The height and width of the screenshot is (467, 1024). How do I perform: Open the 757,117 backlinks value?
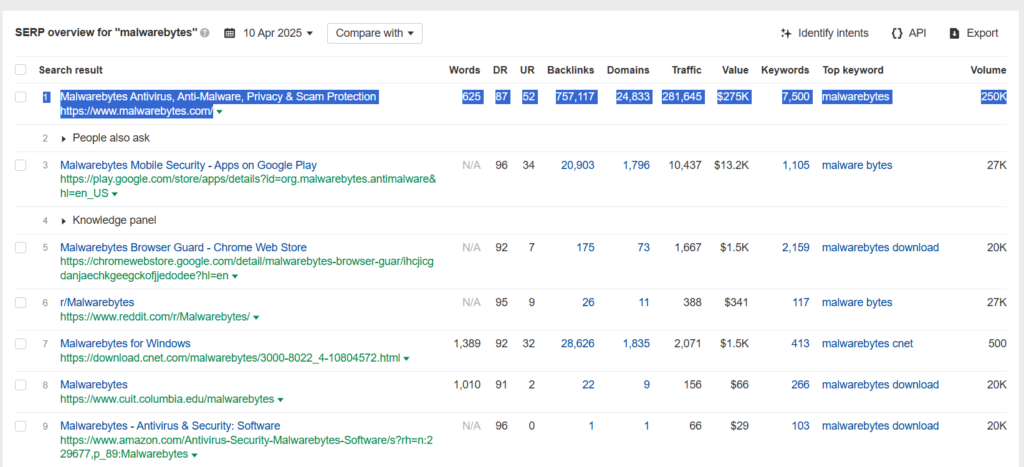pos(575,97)
